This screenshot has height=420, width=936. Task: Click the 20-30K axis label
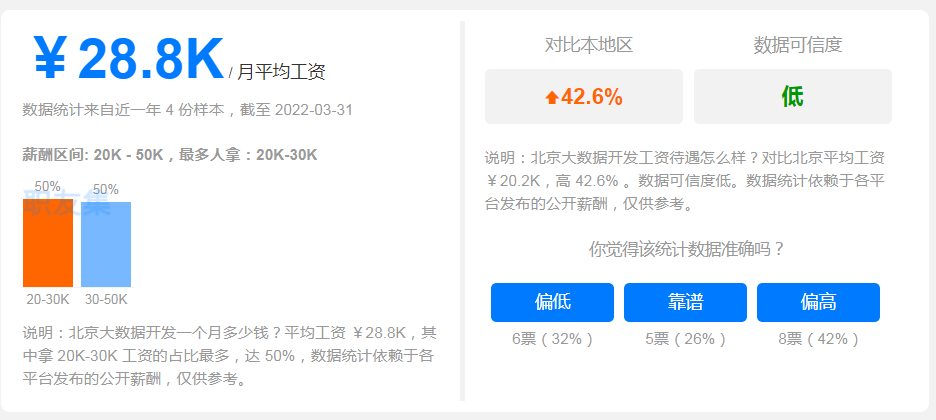click(48, 299)
